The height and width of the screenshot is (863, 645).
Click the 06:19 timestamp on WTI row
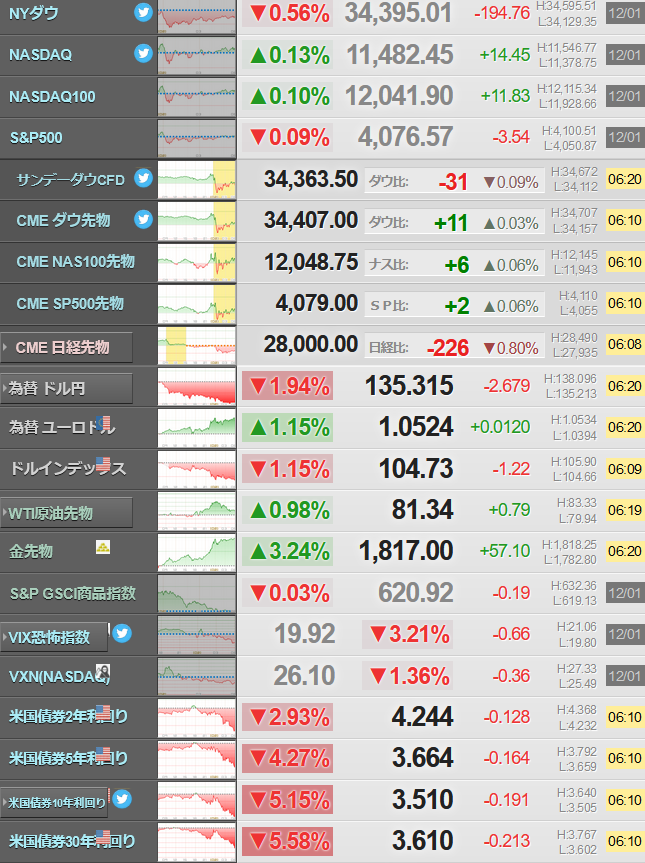[625, 510]
